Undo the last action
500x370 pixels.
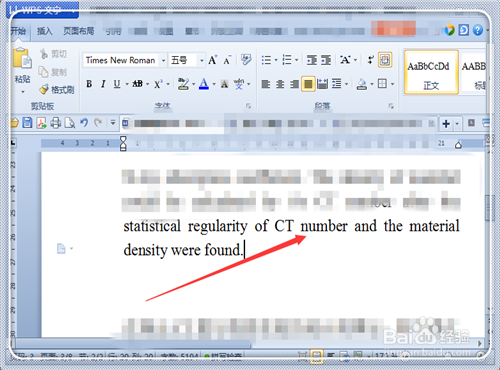pos(84,123)
